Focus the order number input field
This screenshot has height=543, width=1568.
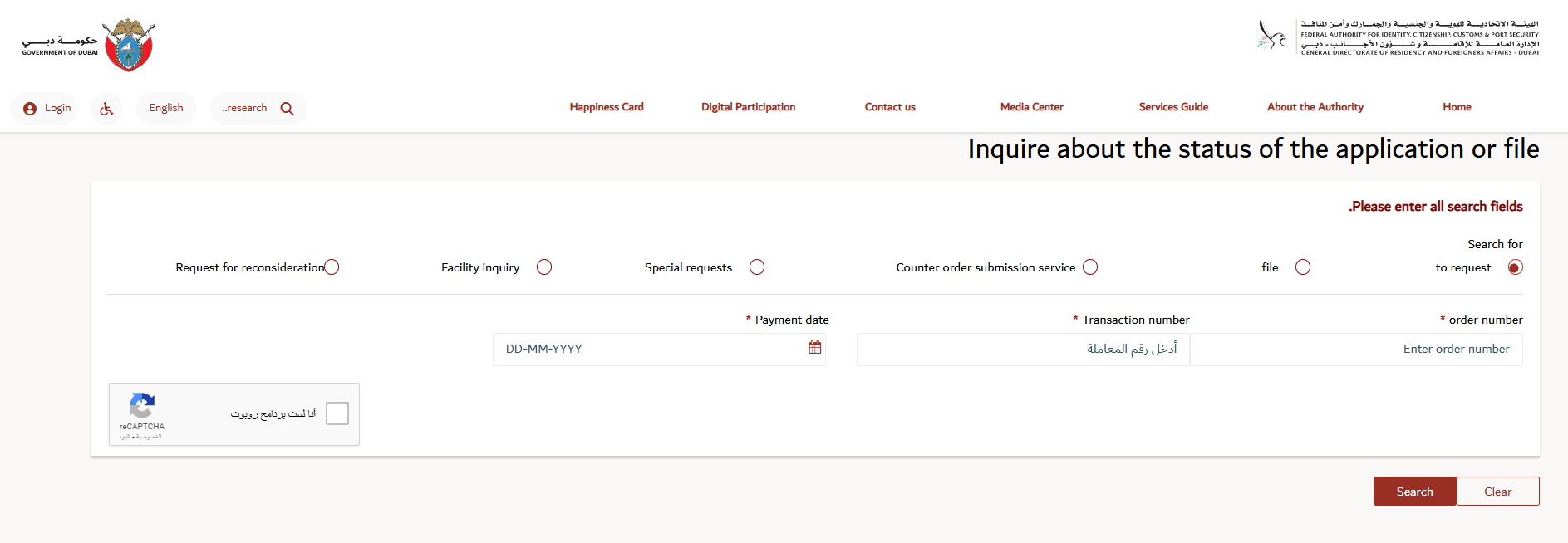[1356, 350]
